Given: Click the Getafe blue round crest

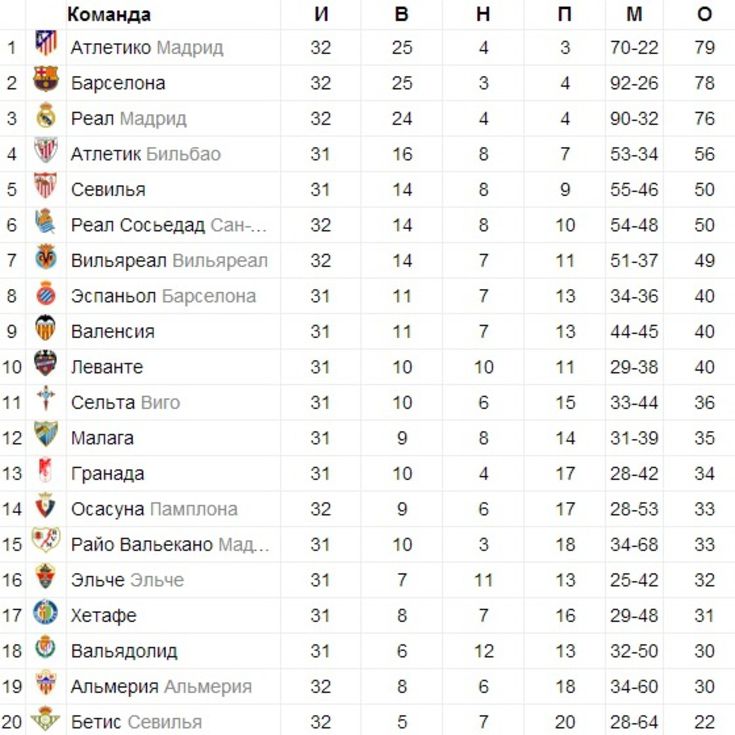Looking at the screenshot, I should click(x=46, y=612).
